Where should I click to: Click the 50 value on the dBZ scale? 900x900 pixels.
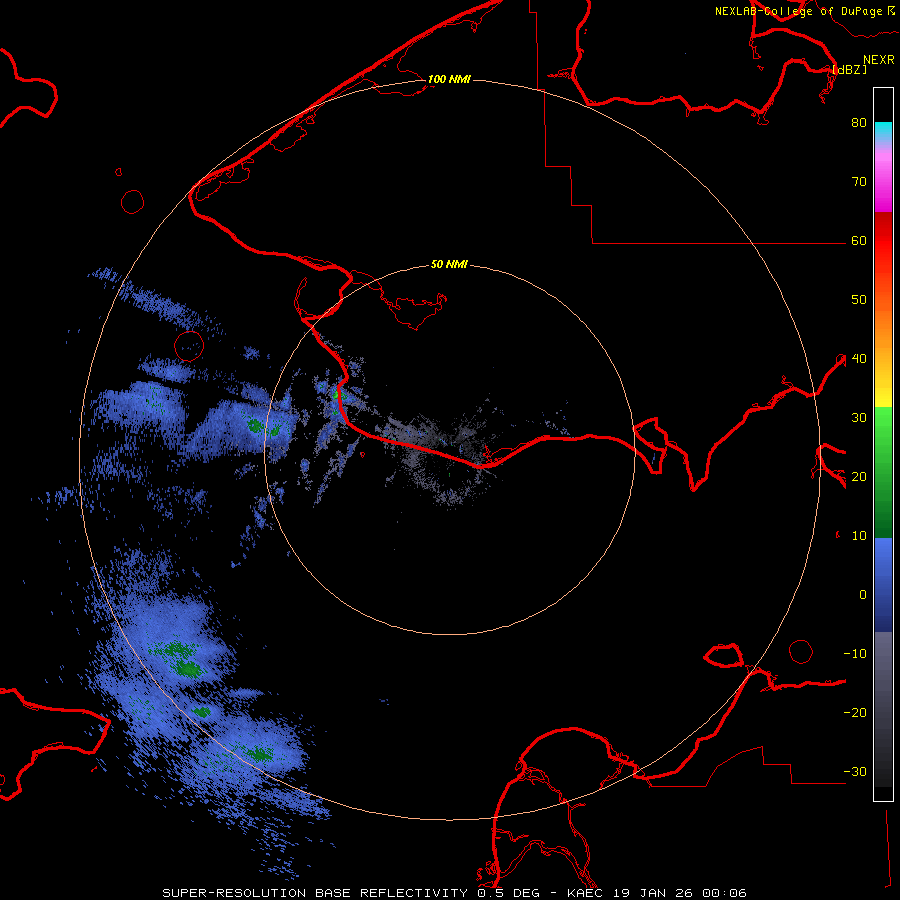(859, 300)
